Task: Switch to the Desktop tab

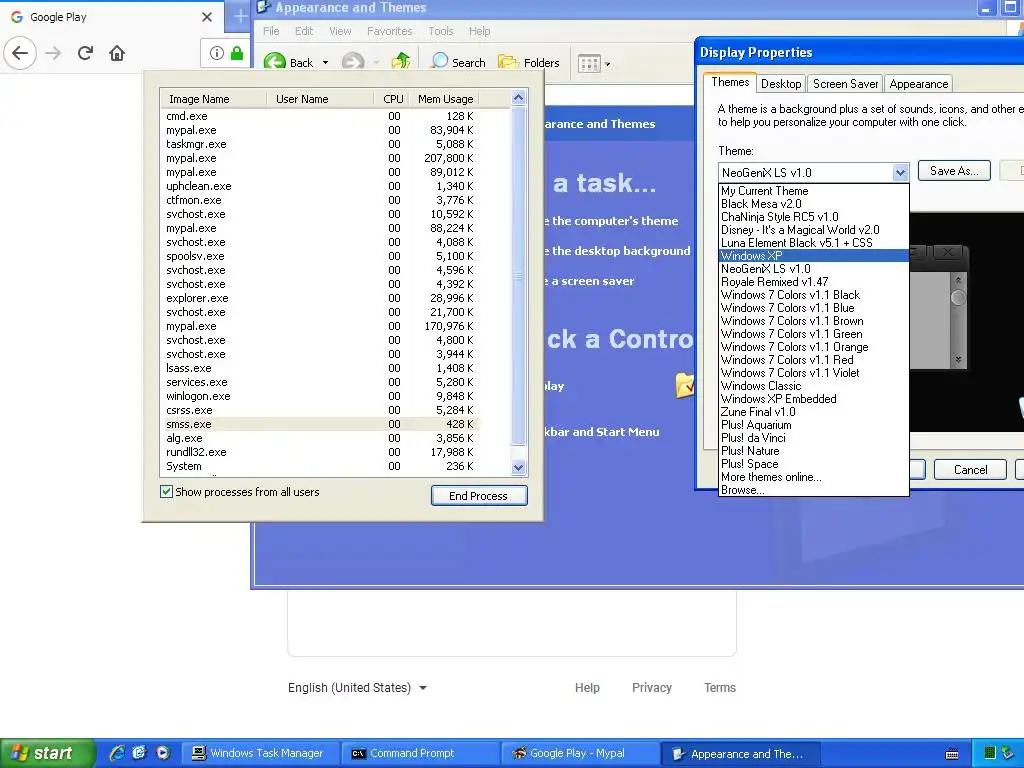Action: pyautogui.click(x=781, y=84)
